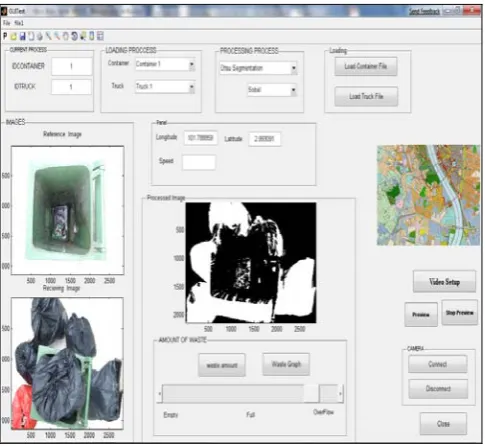The width and height of the screenshot is (485, 446).
Task: Click the Stop Preview button
Action: tap(460, 313)
